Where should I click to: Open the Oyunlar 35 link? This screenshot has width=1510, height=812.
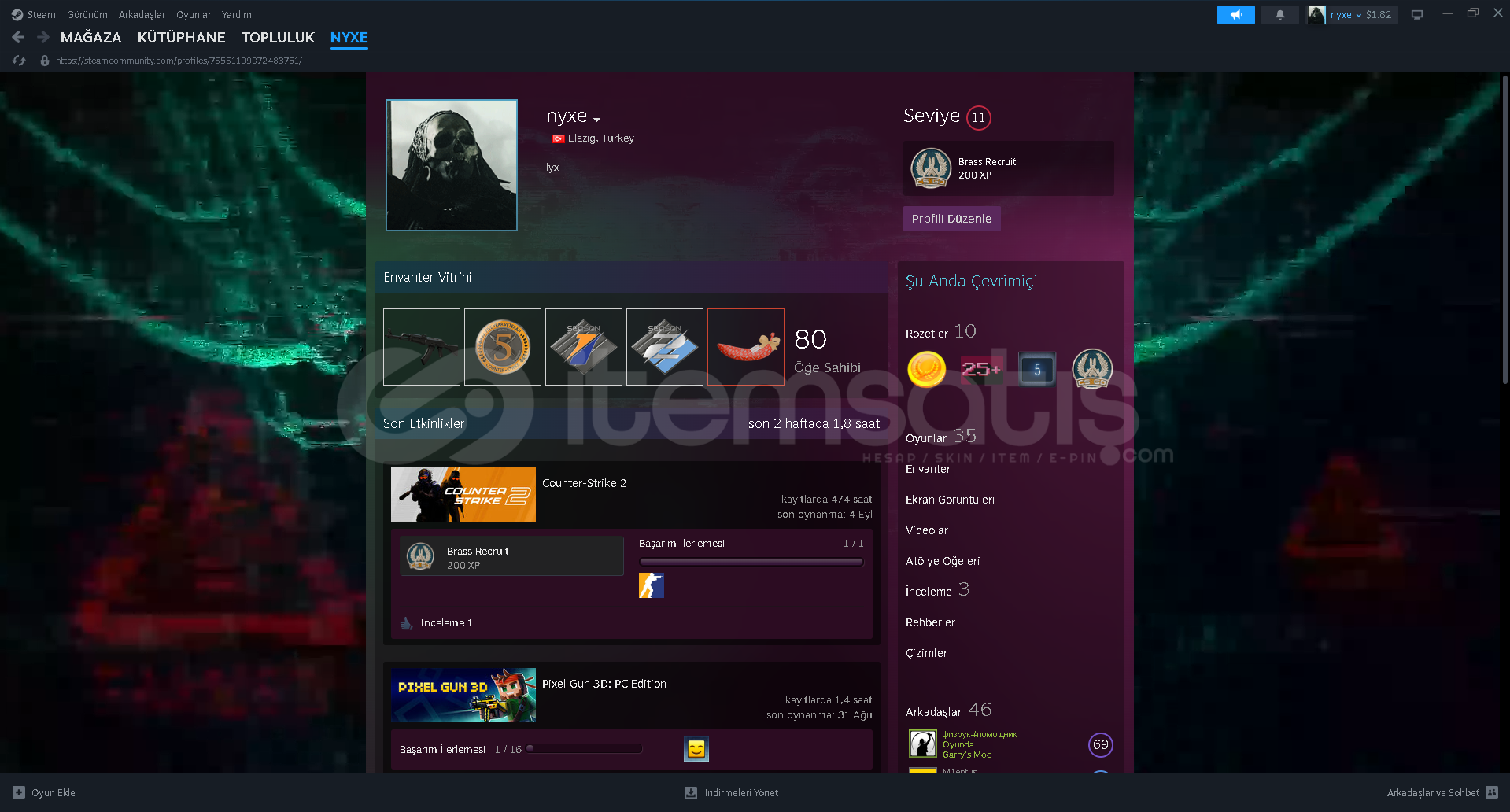pyautogui.click(x=940, y=437)
